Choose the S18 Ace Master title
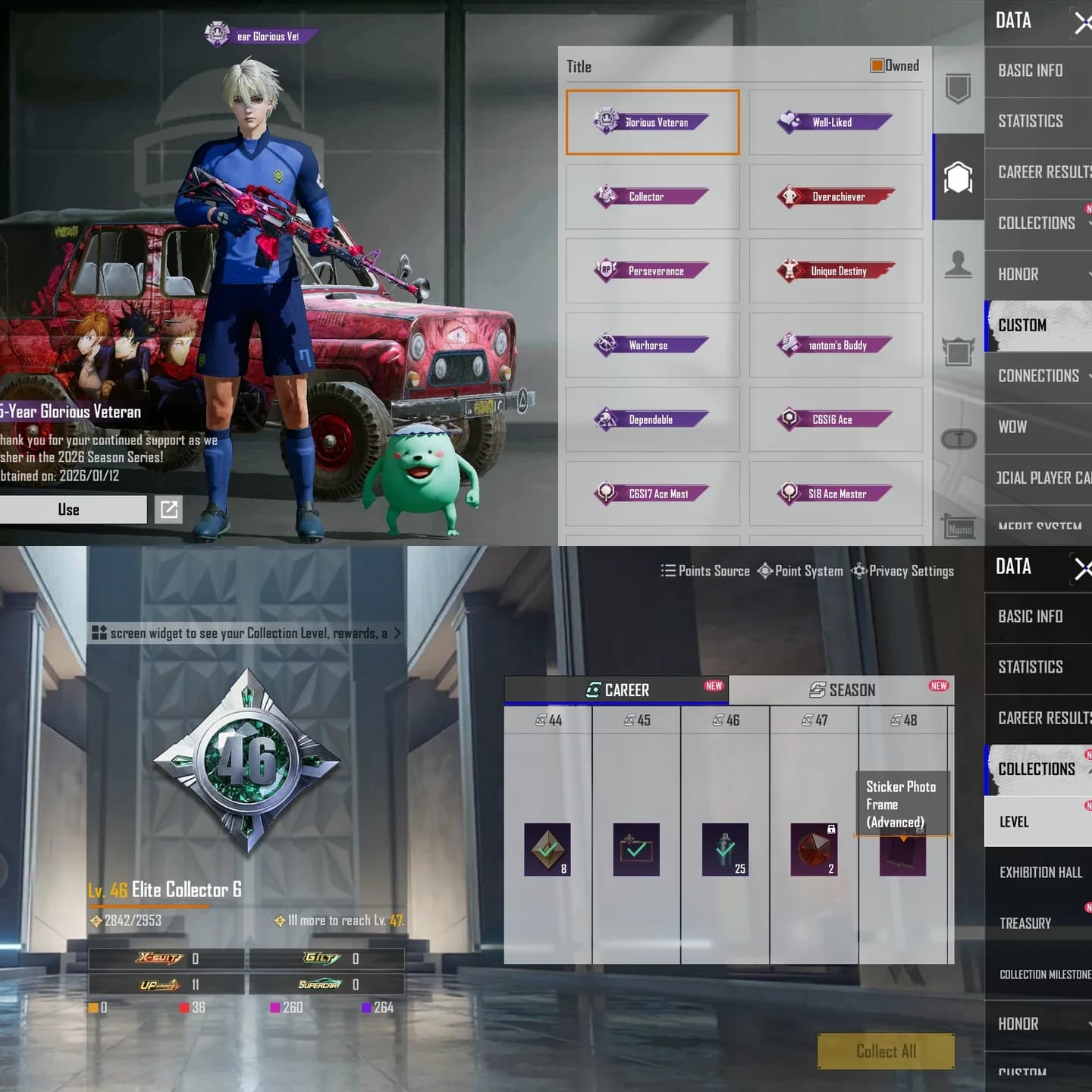1092x1092 pixels. pyautogui.click(x=836, y=494)
